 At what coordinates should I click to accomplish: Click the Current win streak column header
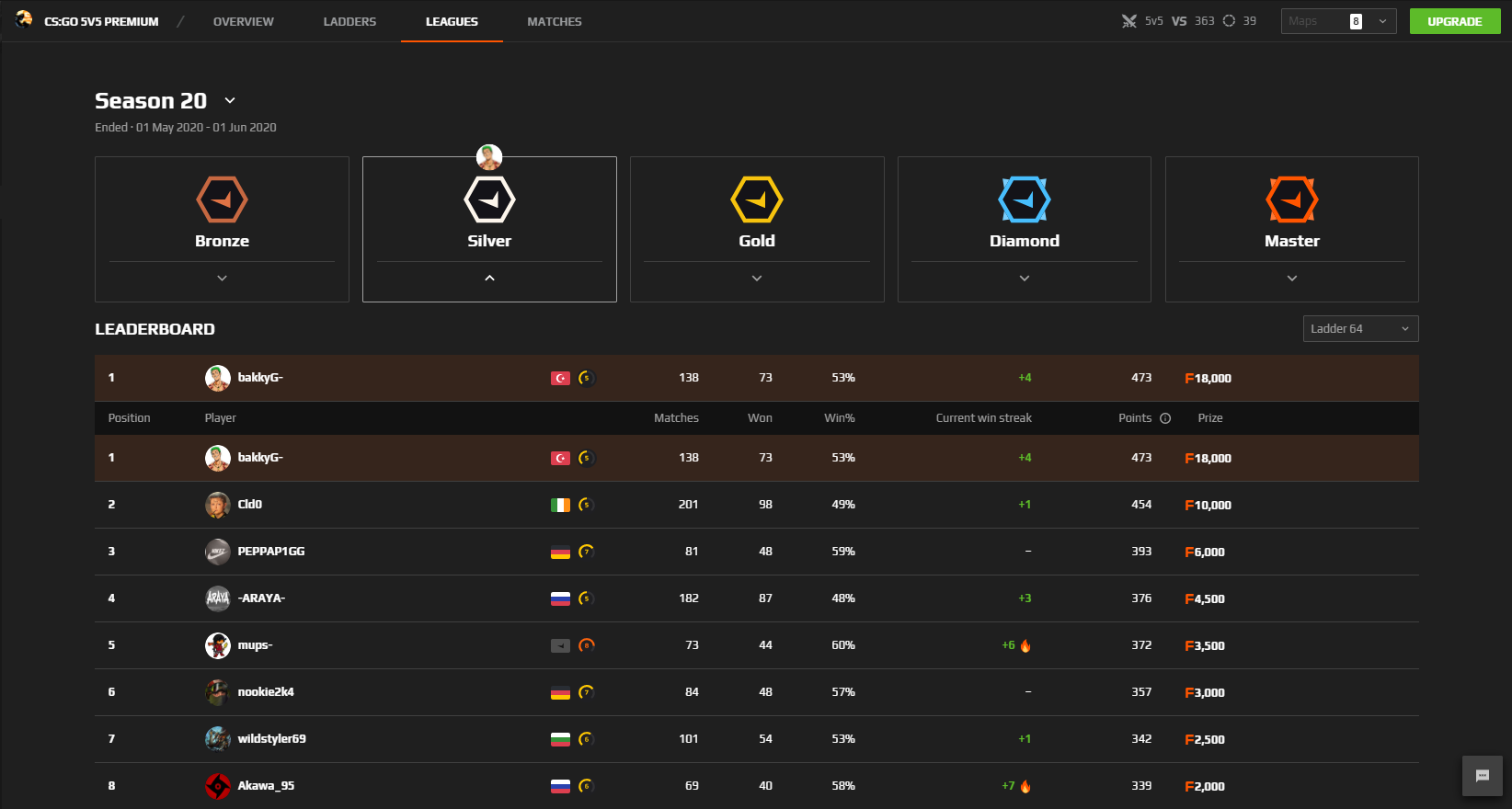[x=984, y=418]
